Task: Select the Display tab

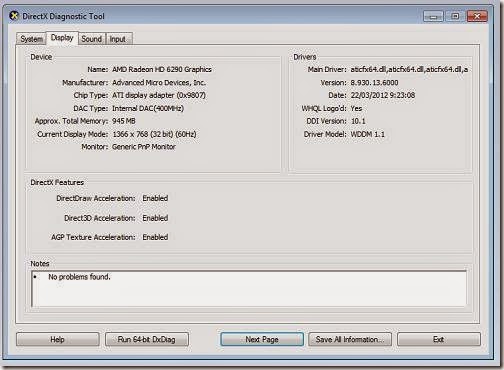Action: point(62,38)
